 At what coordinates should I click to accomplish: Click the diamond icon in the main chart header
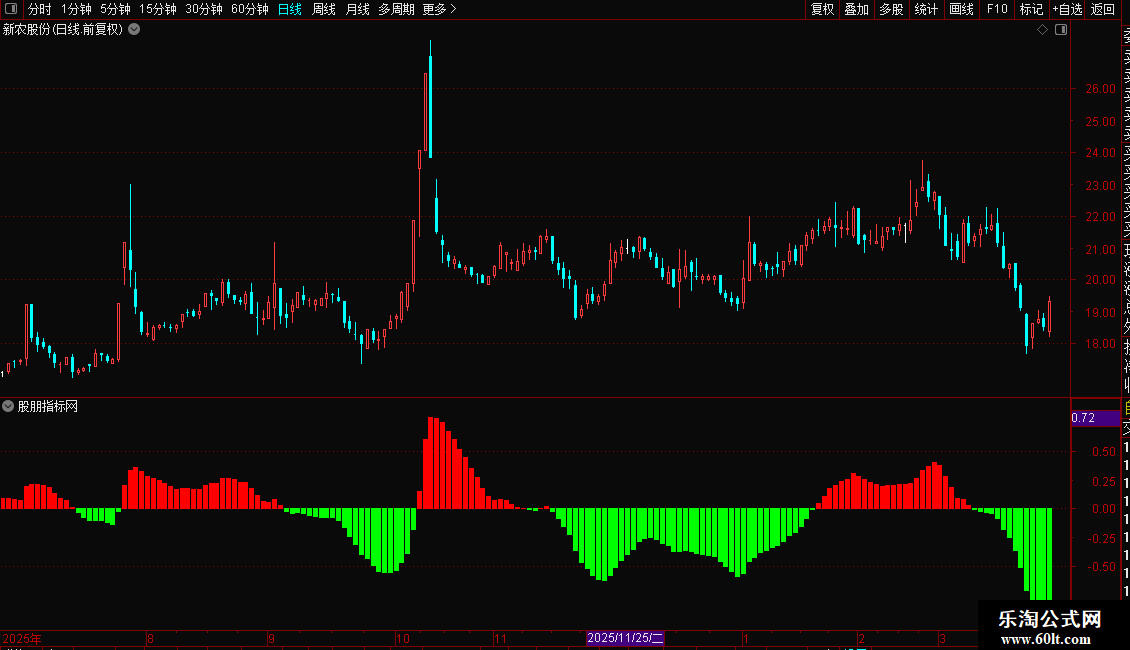(1042, 30)
